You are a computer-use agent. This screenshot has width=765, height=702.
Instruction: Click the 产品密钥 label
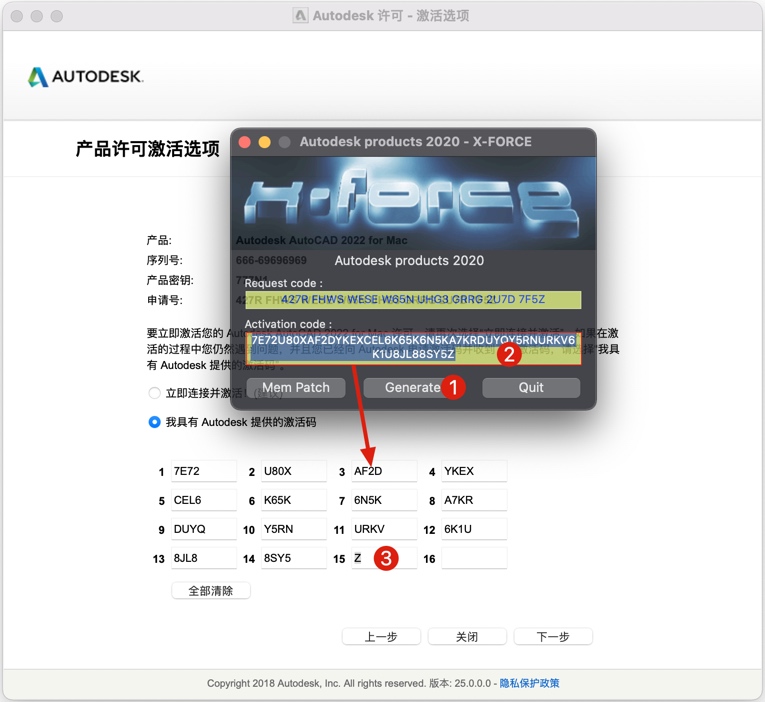pos(170,280)
